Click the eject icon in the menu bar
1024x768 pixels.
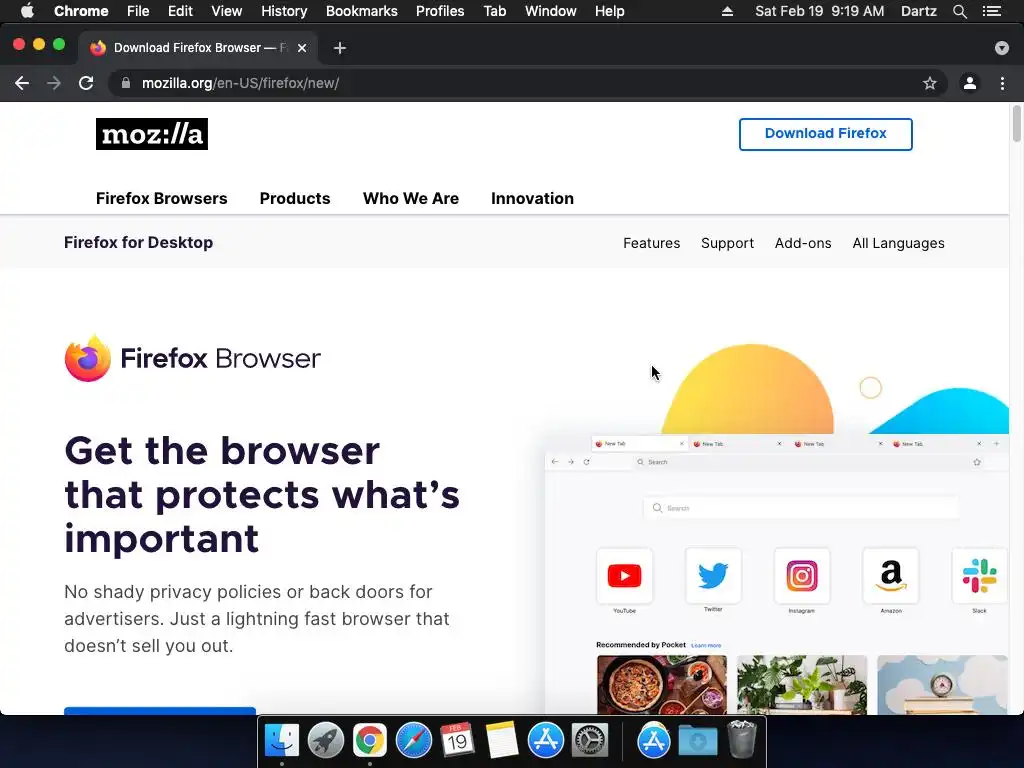[x=727, y=11]
